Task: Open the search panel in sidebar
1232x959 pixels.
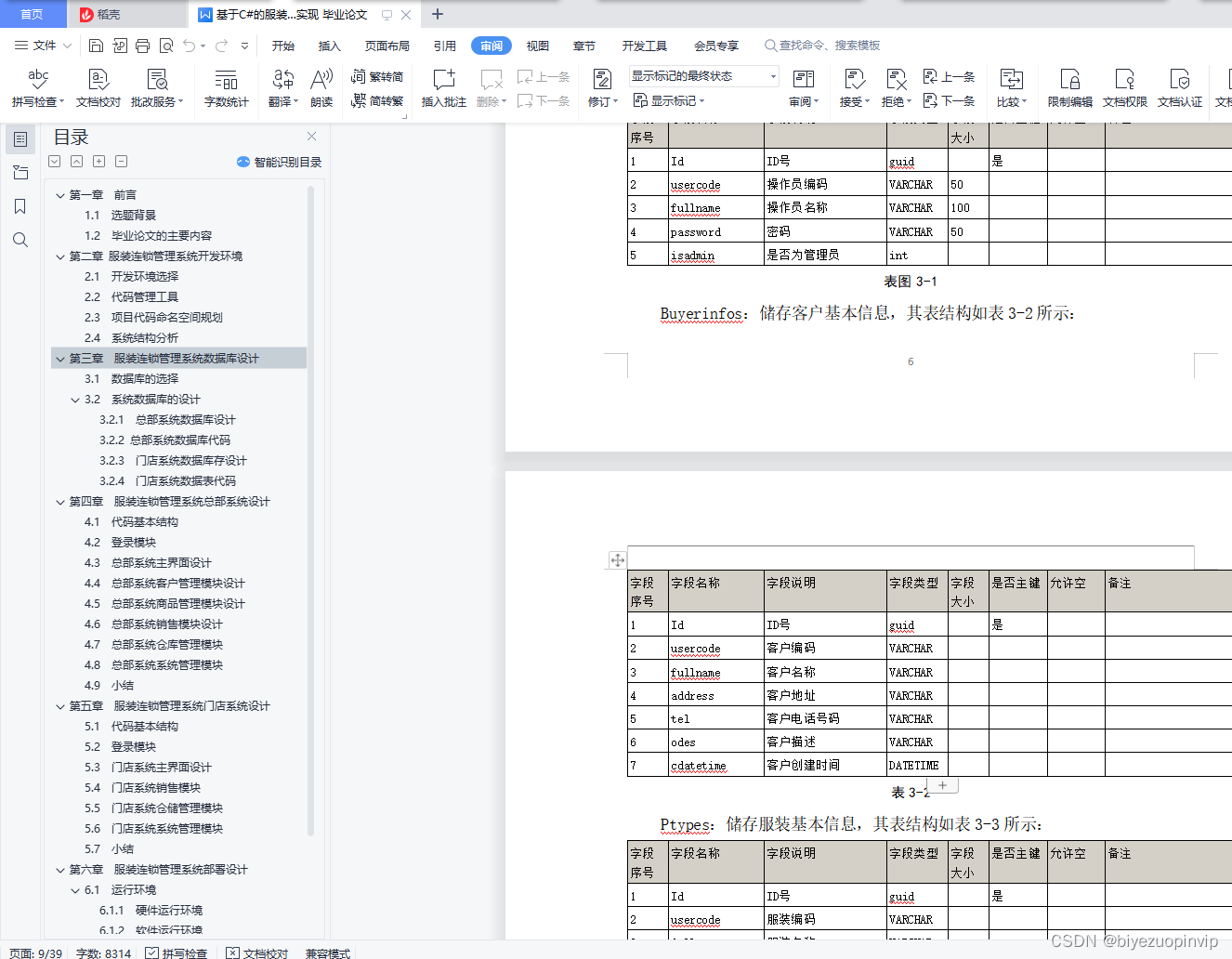Action: tap(20, 240)
